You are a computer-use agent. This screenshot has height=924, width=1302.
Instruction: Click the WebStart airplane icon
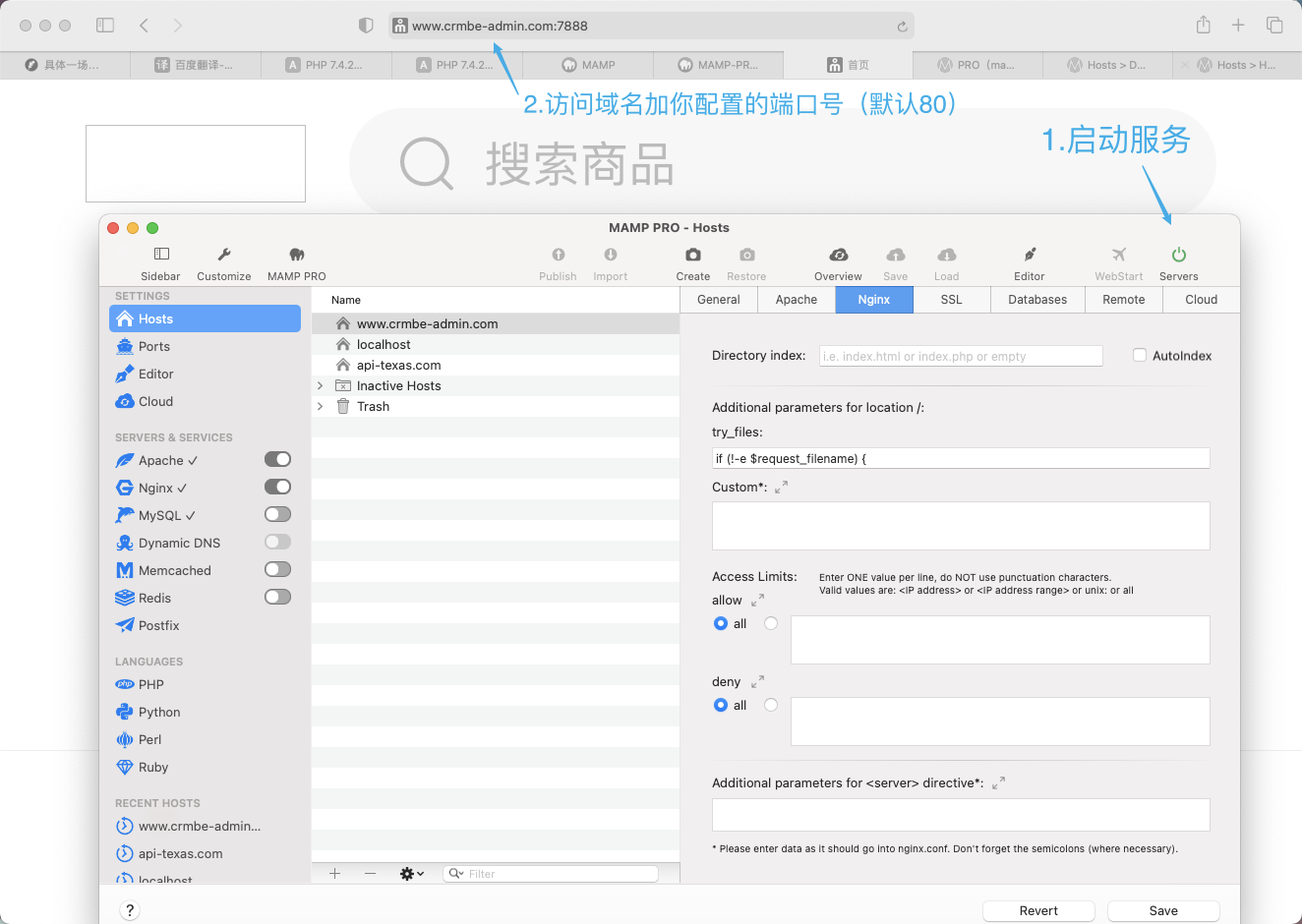[1119, 255]
